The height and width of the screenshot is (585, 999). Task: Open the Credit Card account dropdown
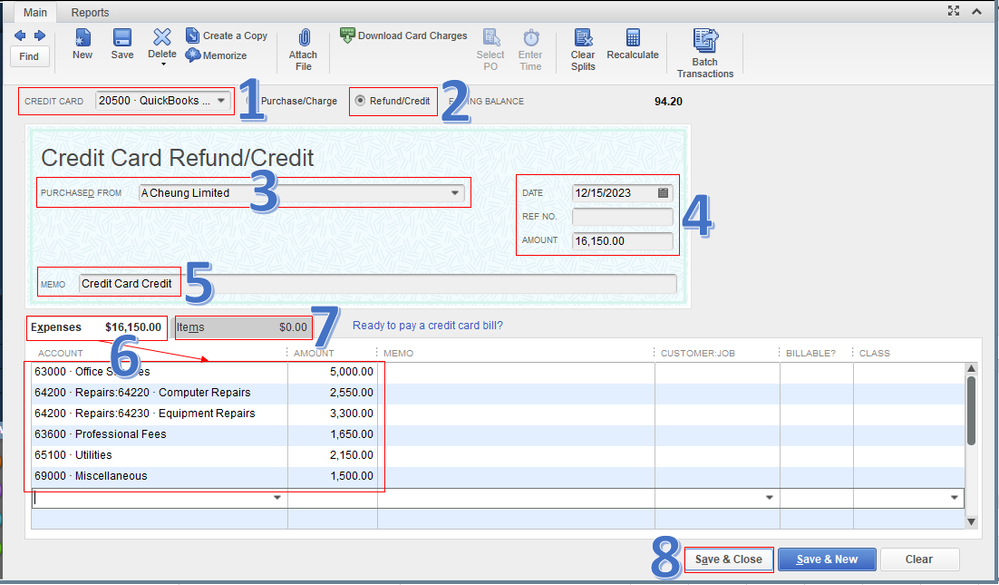(x=220, y=101)
